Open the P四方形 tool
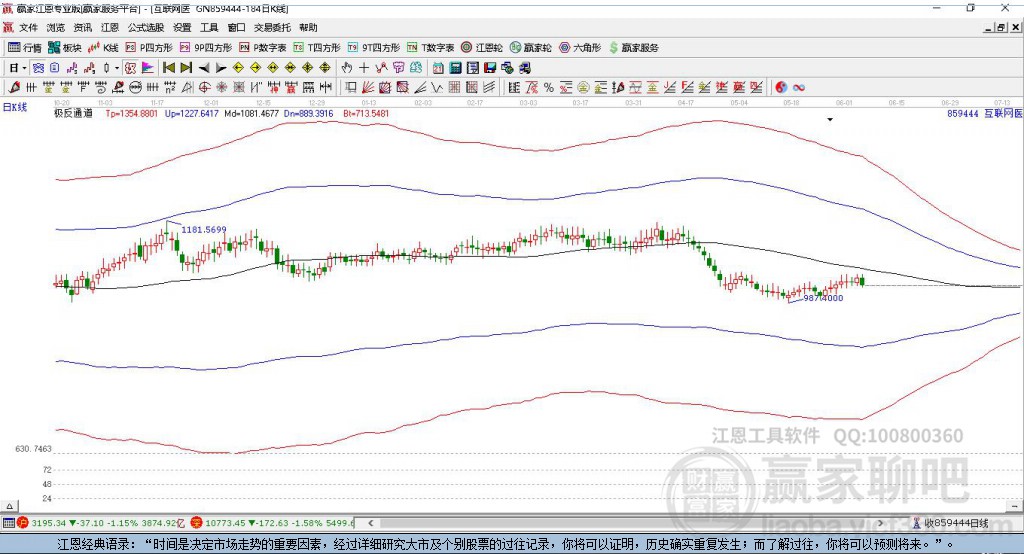This screenshot has width=1024, height=554. [149, 48]
